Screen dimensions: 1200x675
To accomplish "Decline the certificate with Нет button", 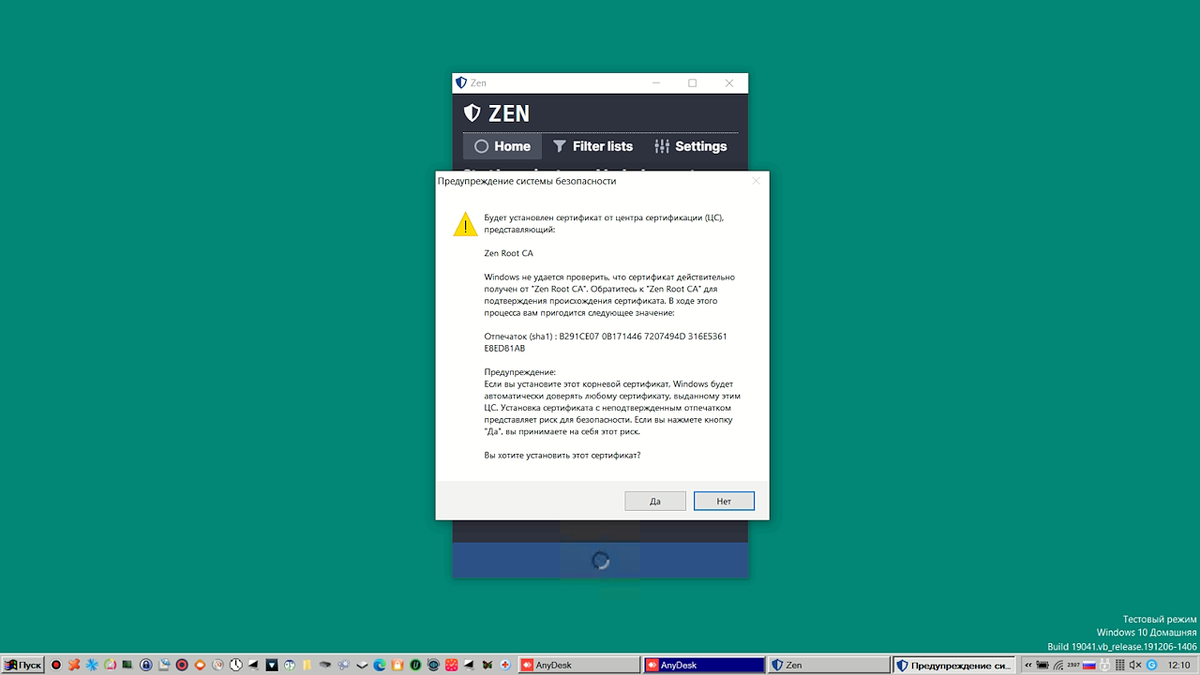I will (x=724, y=501).
